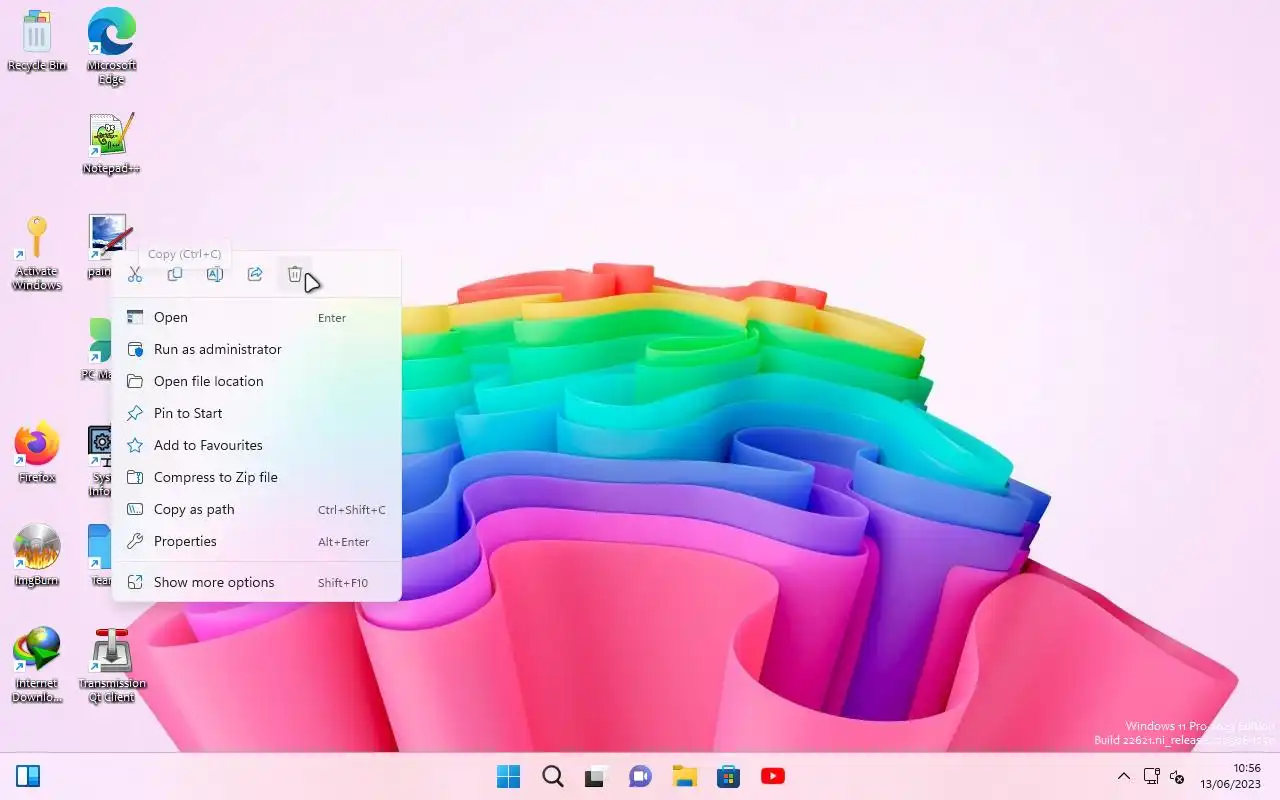Select the System Information desktop shortcut
Viewport: 1280px width, 800px height.
(x=100, y=461)
